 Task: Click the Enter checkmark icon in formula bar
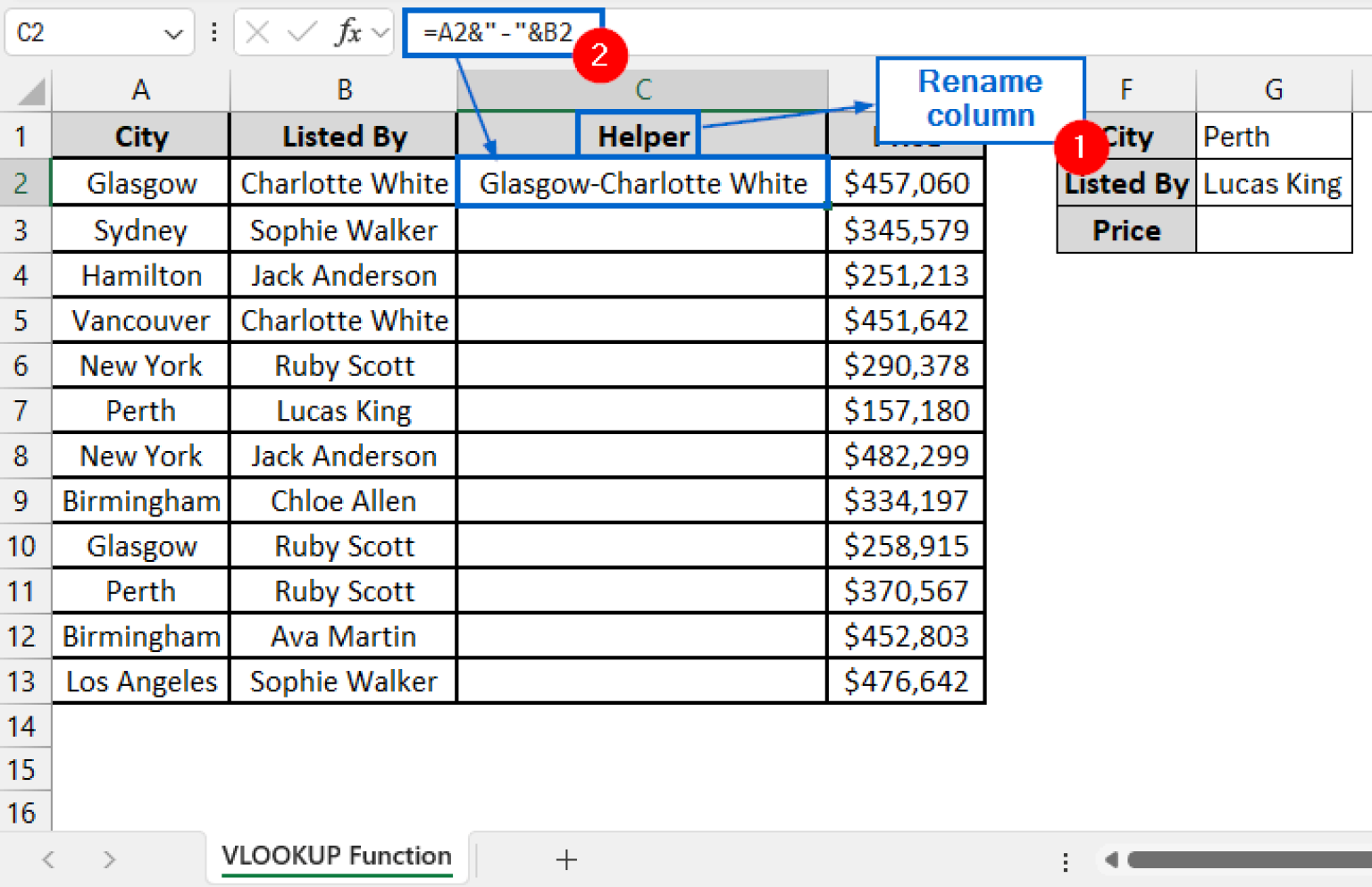[x=303, y=32]
